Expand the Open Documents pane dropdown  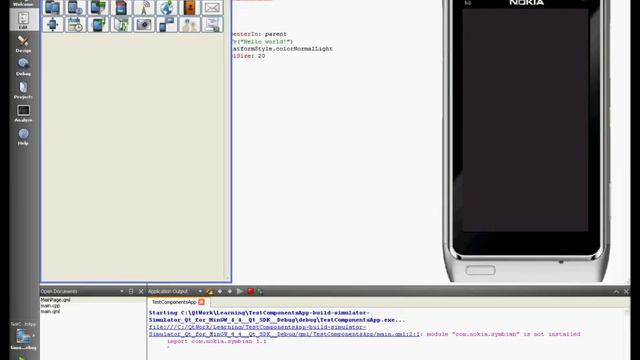[x=122, y=291]
